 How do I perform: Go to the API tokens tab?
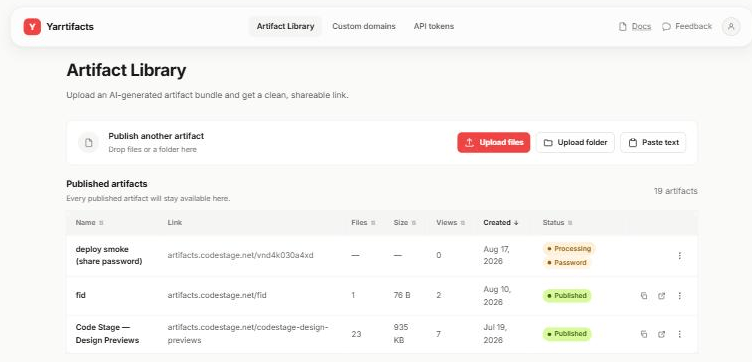tap(434, 26)
